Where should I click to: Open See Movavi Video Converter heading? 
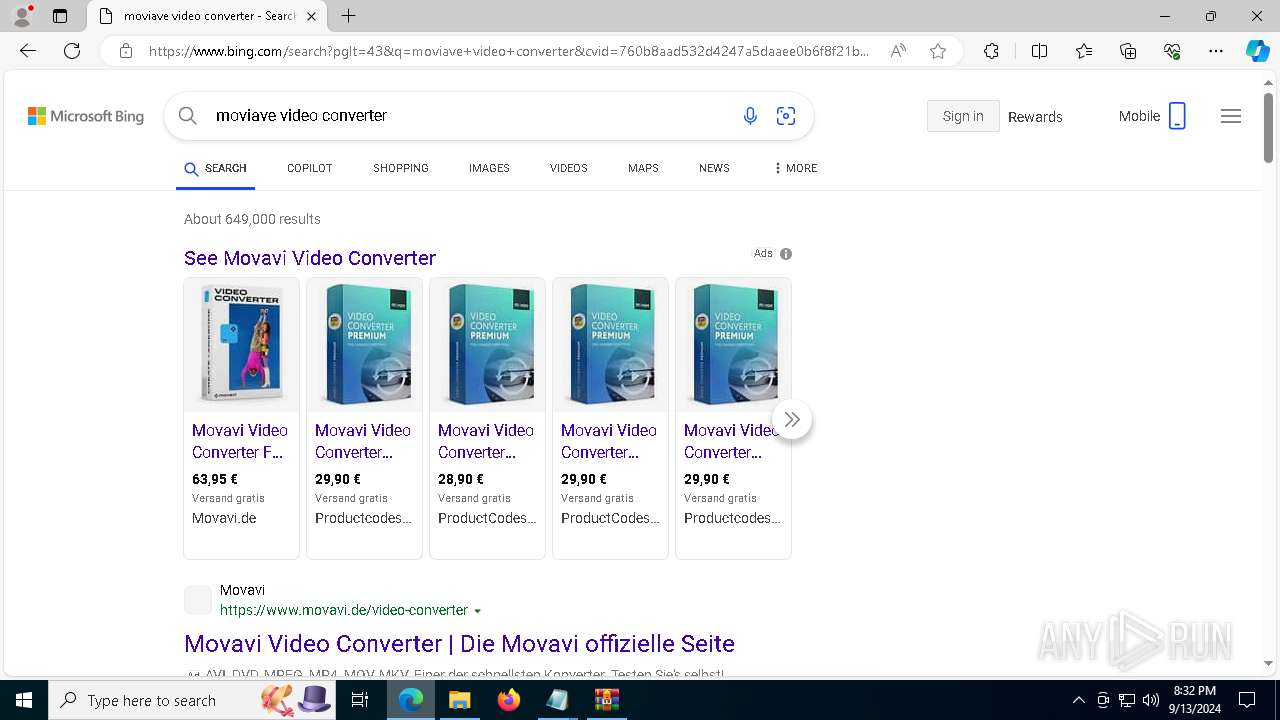pyautogui.click(x=310, y=258)
